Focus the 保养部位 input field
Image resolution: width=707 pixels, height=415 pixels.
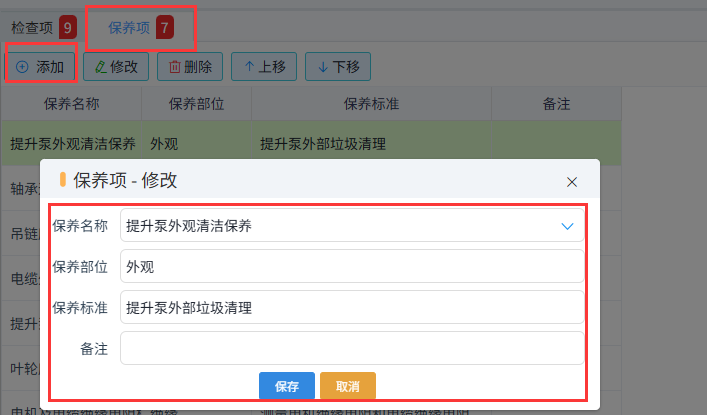352,266
